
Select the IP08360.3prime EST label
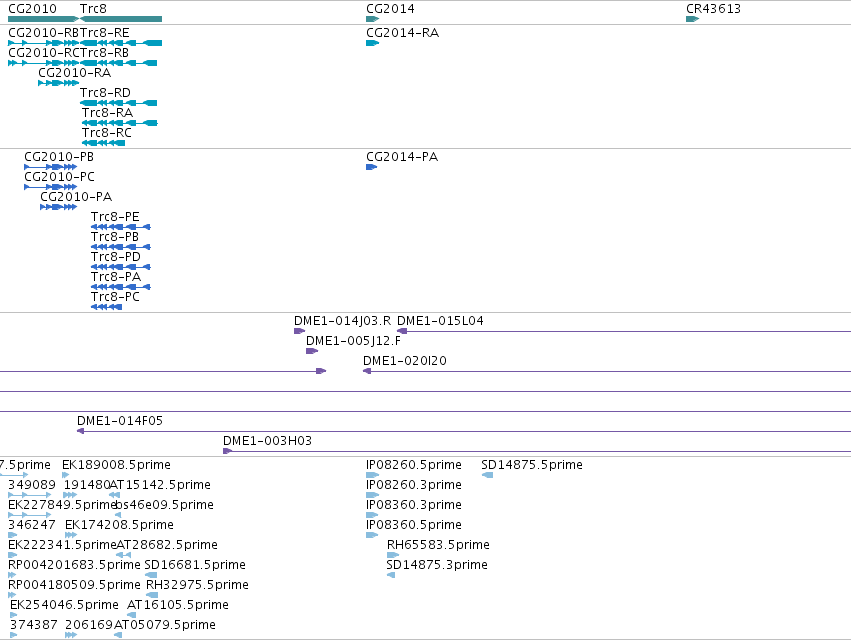pos(414,505)
